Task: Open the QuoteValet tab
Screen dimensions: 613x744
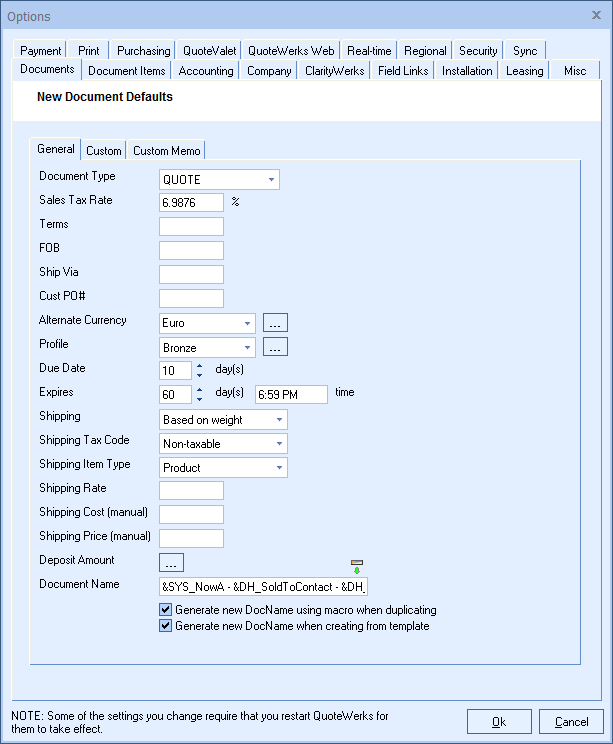Action: tap(207, 51)
